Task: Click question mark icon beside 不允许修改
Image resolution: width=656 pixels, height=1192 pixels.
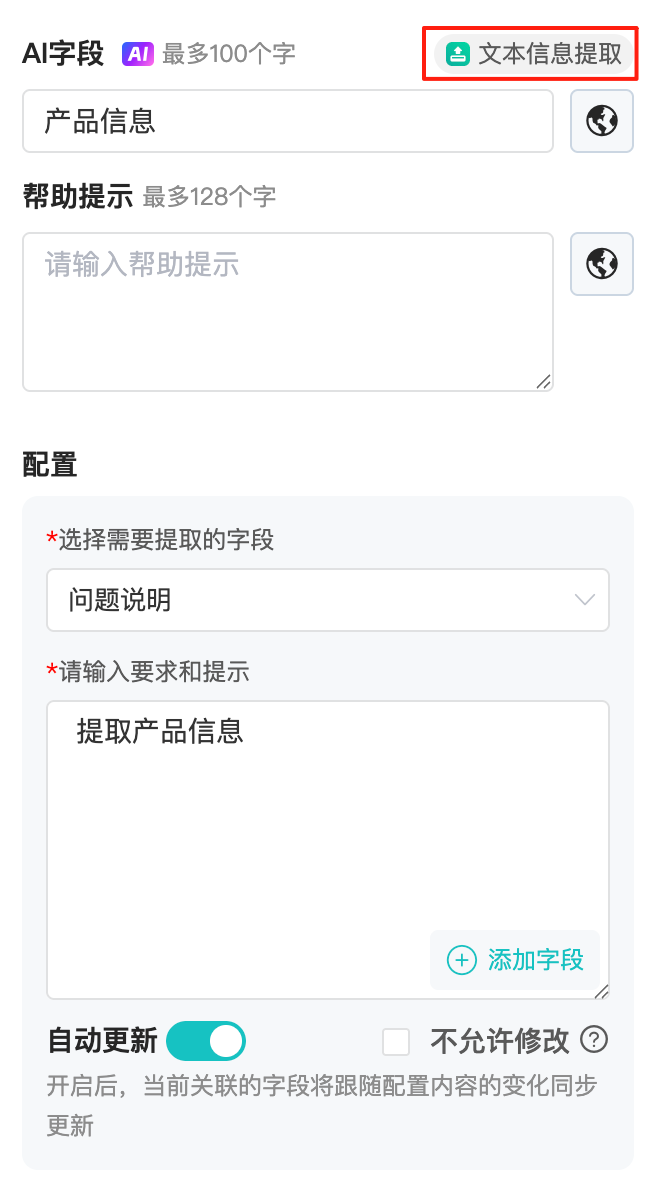Action: 594,1041
